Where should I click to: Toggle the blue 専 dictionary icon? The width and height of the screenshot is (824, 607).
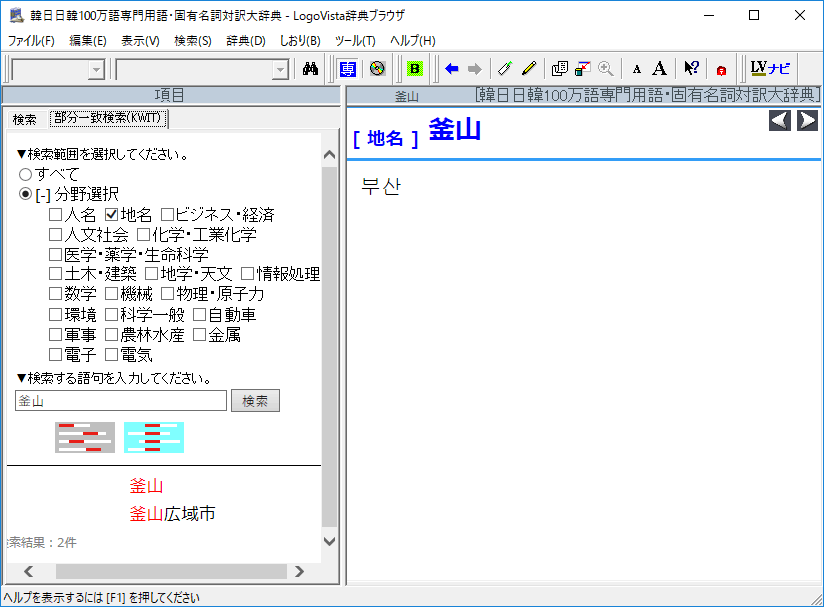347,69
